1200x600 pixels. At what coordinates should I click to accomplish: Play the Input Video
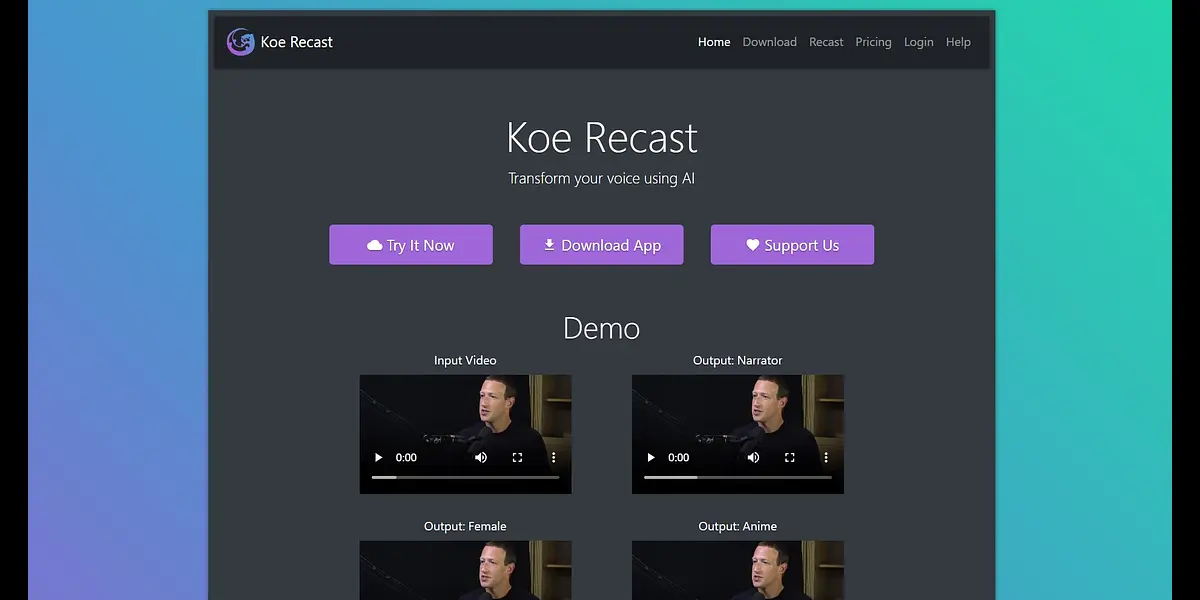click(378, 458)
